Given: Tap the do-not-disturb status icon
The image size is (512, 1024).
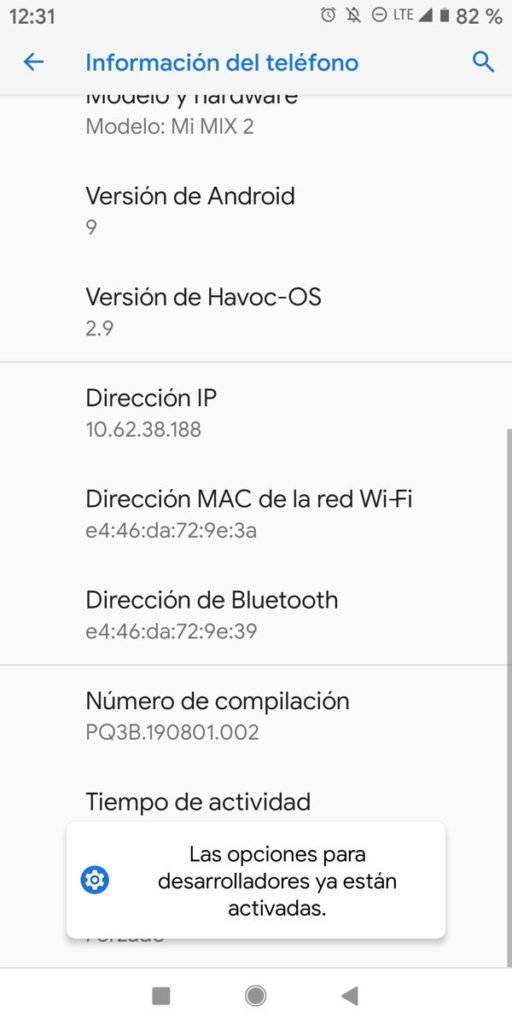Looking at the screenshot, I should click(379, 16).
